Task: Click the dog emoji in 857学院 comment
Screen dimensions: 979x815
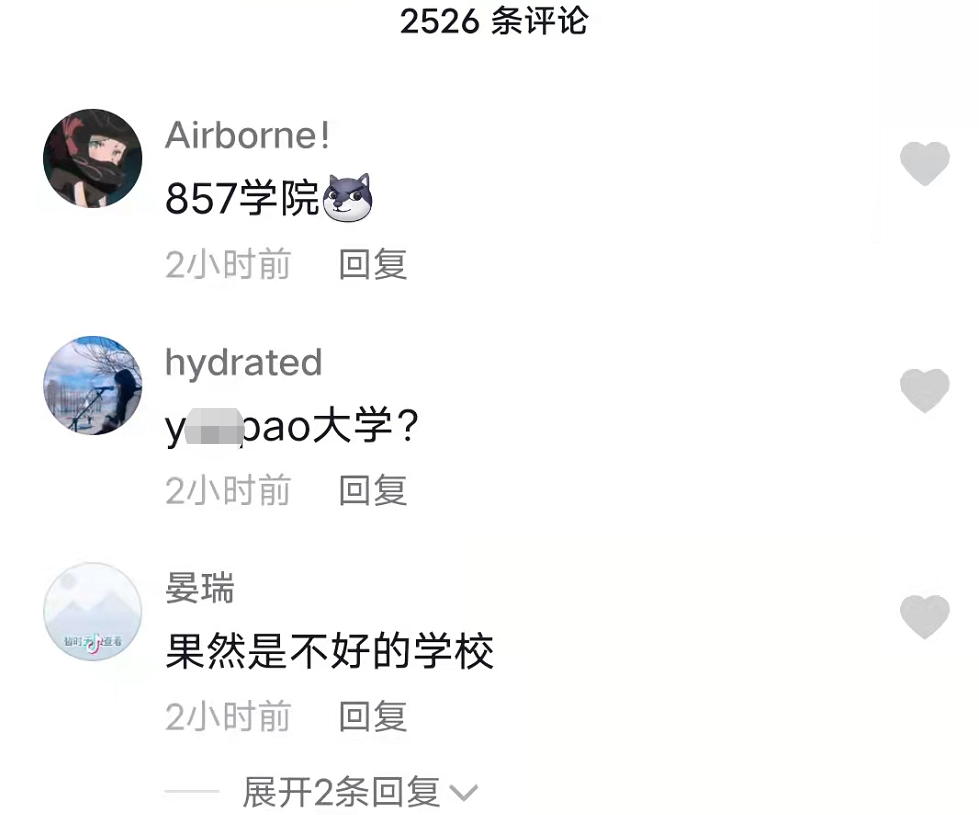Action: tap(347, 197)
